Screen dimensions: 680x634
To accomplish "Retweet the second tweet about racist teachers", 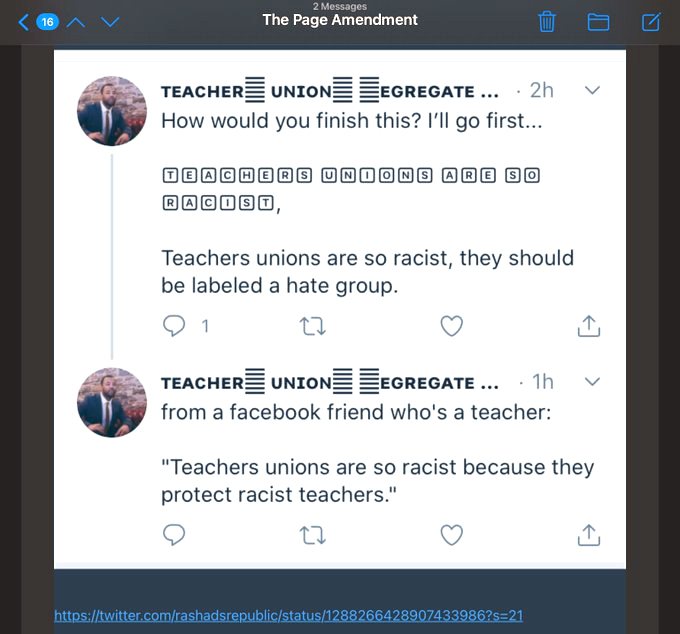I will pyautogui.click(x=314, y=535).
